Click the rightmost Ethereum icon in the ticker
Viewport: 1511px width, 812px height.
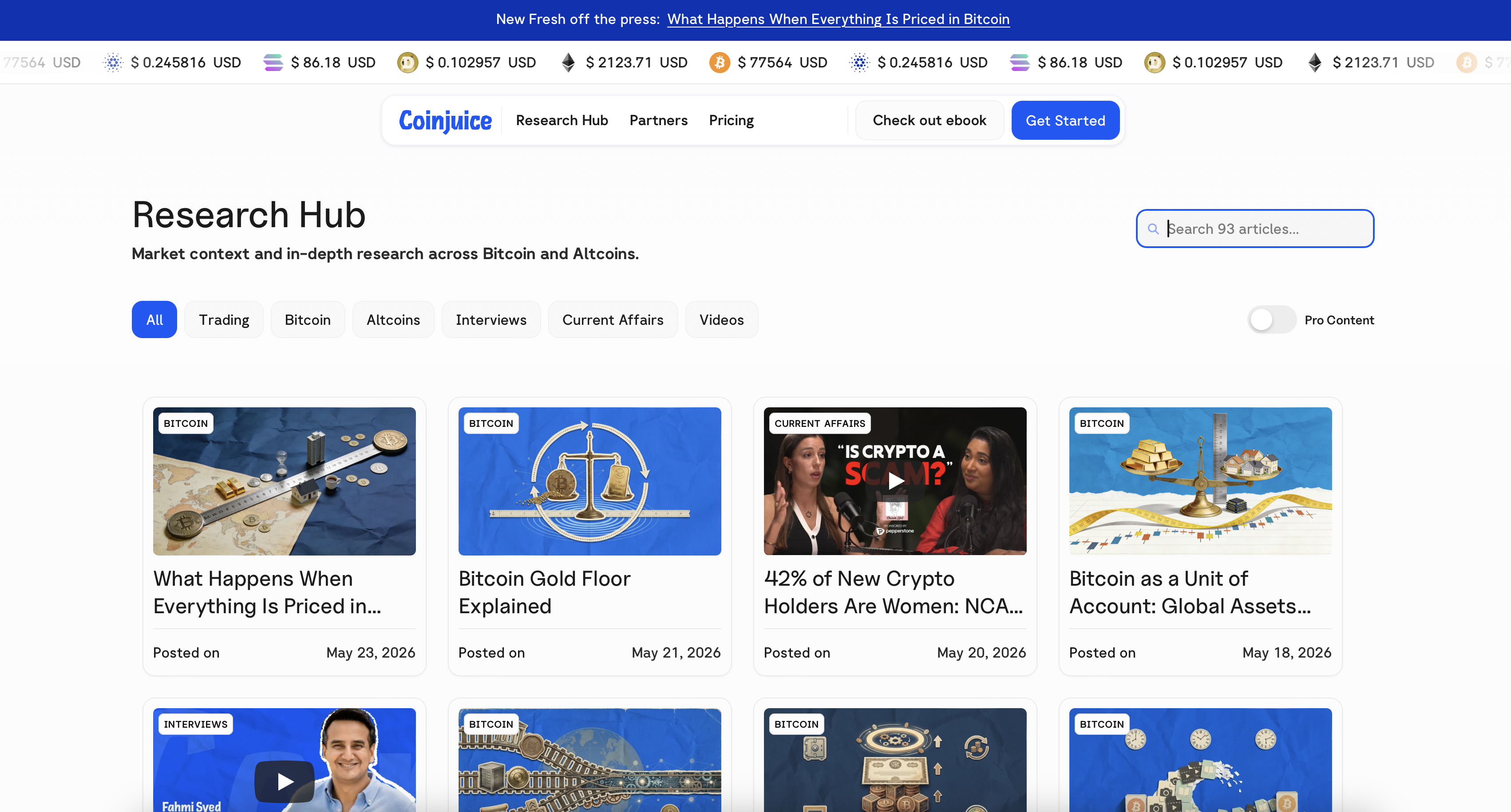(x=1314, y=62)
